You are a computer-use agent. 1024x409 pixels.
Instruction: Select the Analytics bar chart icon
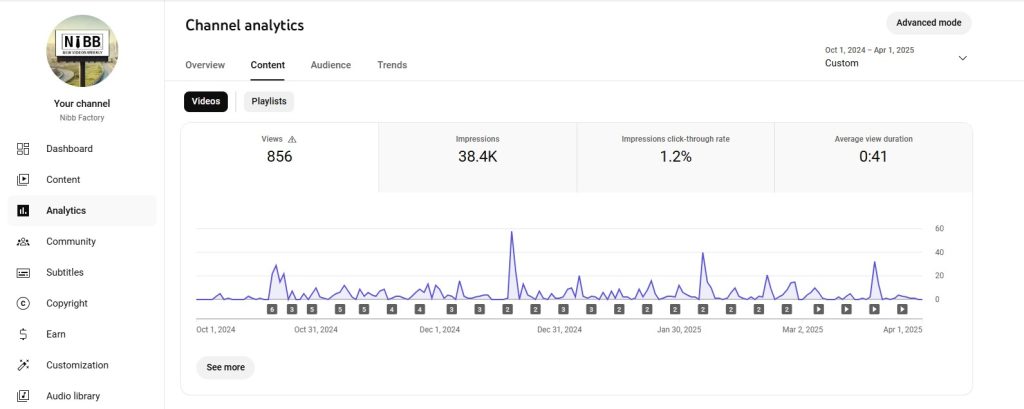[23, 211]
